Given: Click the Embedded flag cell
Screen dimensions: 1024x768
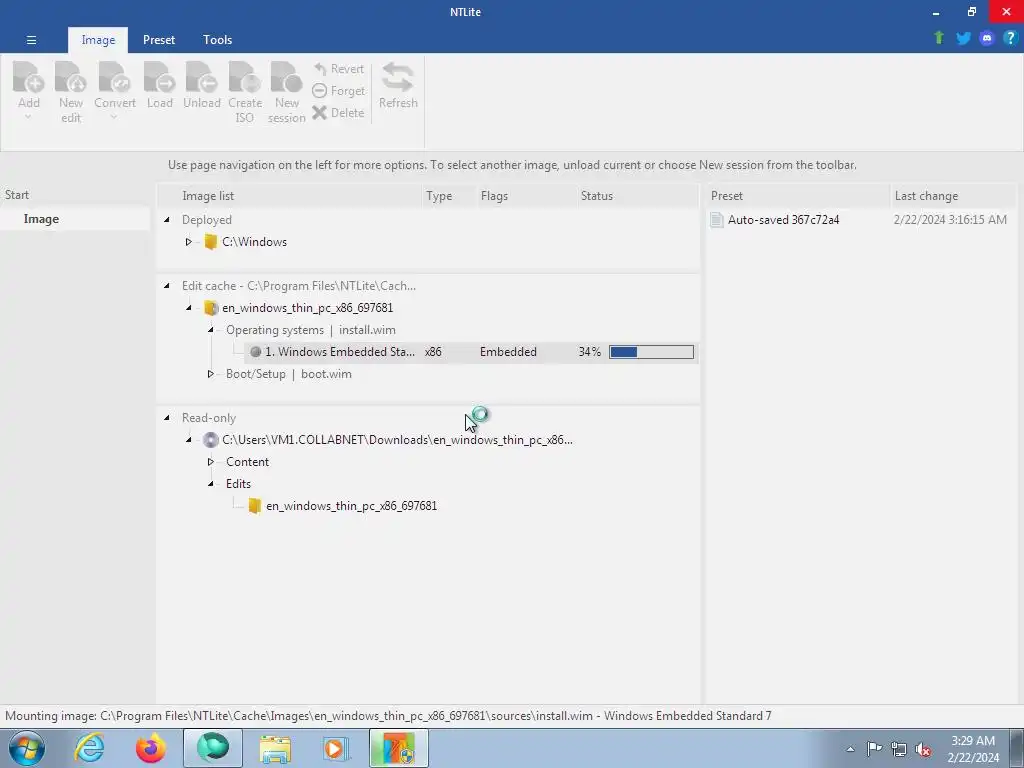Looking at the screenshot, I should (x=508, y=352).
